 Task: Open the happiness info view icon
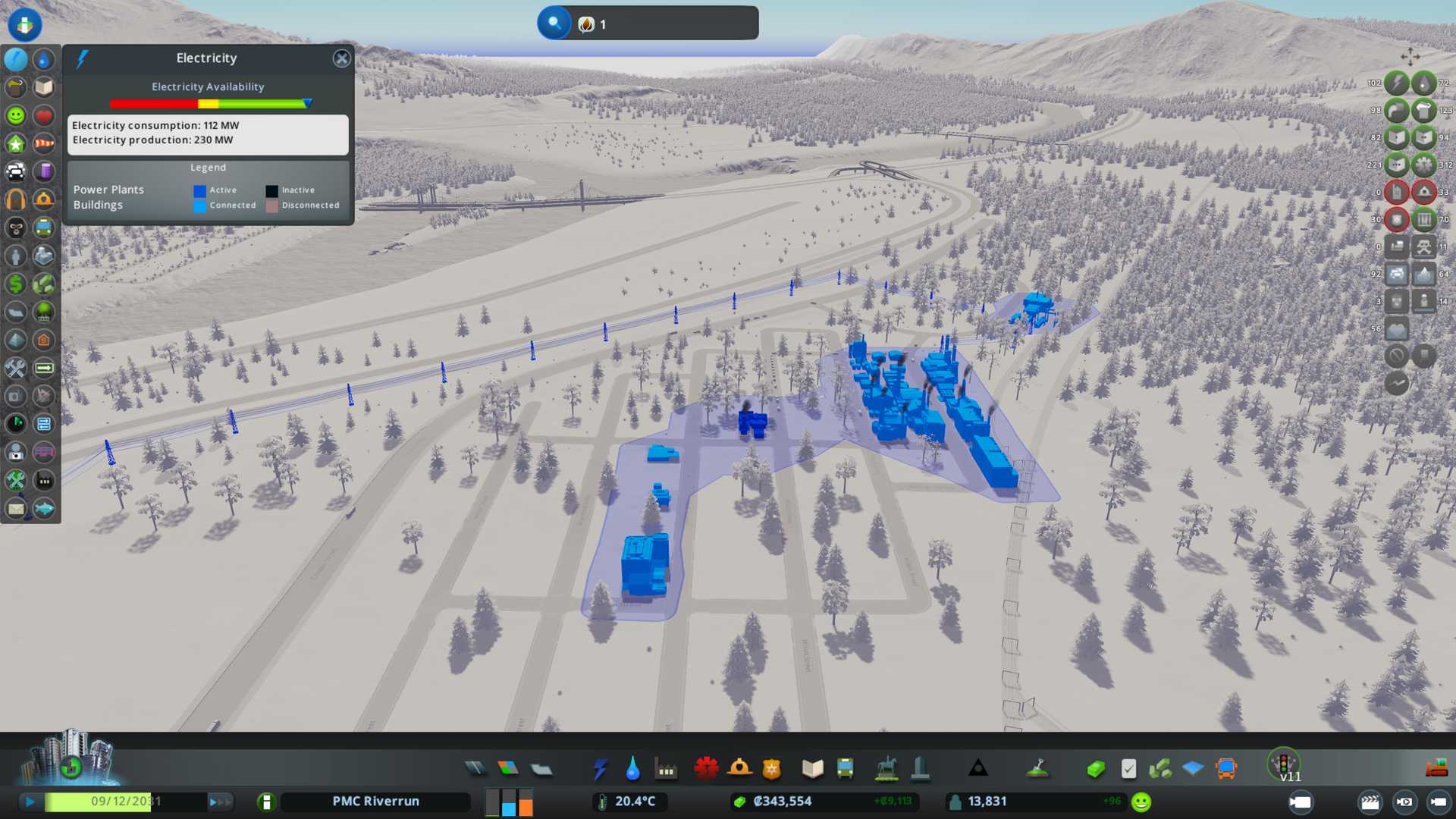pos(16,115)
